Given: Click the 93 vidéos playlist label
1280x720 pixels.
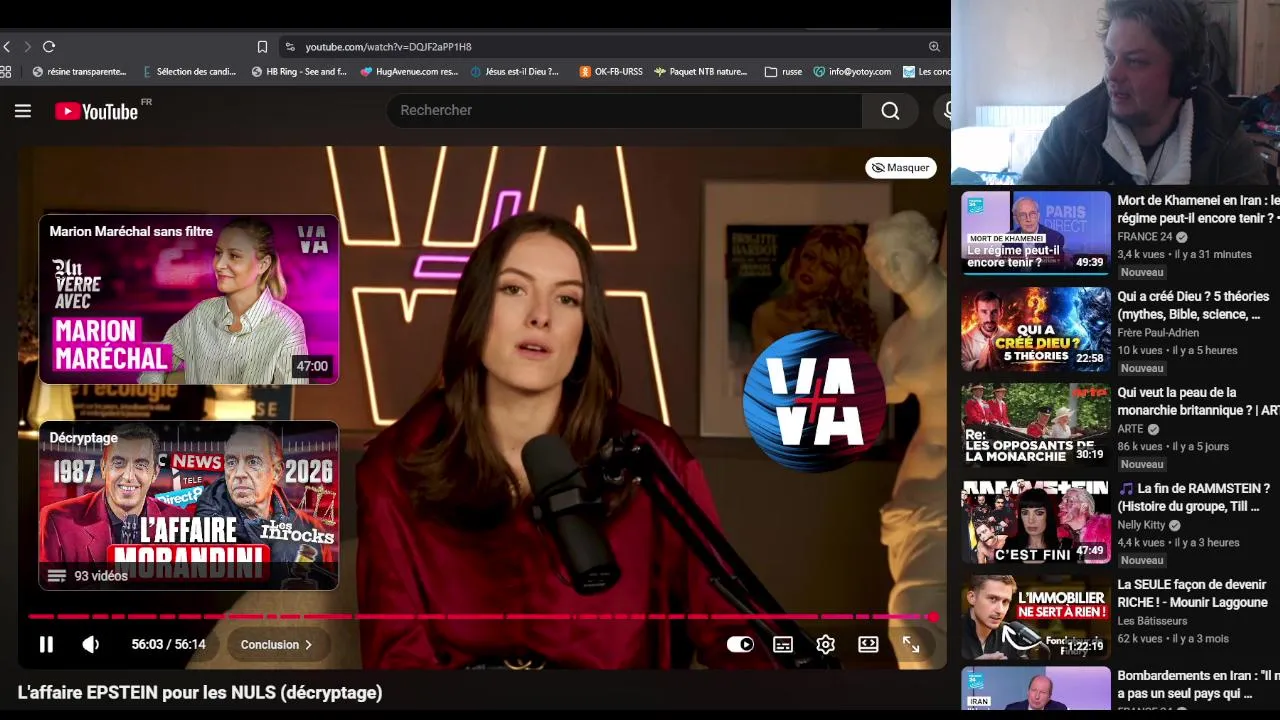Looking at the screenshot, I should 101,576.
